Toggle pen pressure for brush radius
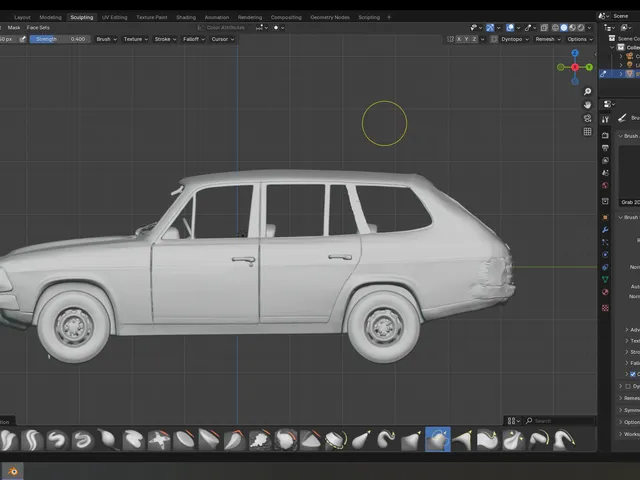Viewport: 640px width, 480px height. [x=23, y=39]
